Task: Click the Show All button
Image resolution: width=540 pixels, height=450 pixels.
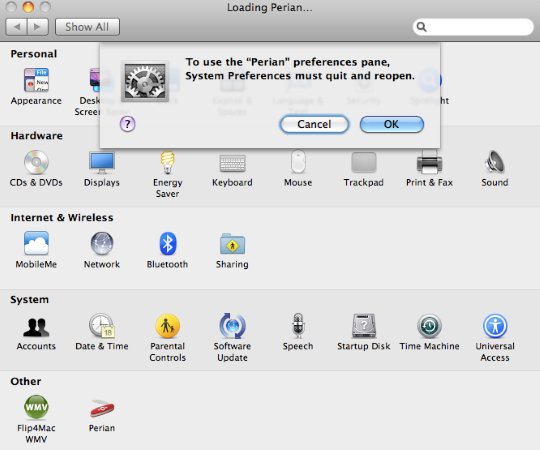Action: point(87,27)
